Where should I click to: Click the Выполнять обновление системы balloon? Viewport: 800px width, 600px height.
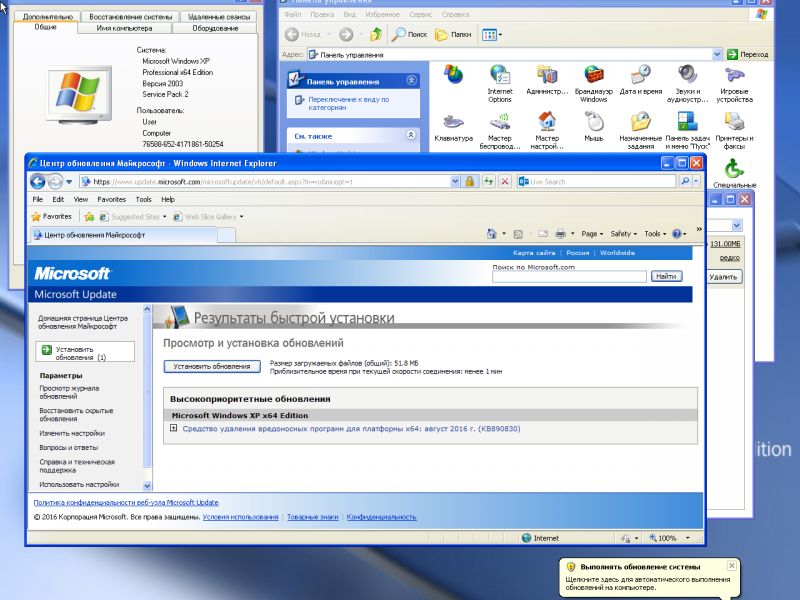click(648, 577)
